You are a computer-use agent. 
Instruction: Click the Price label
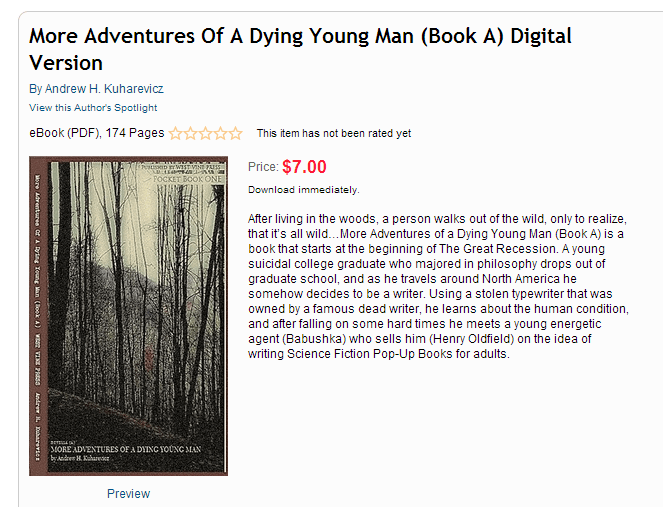[x=262, y=168]
